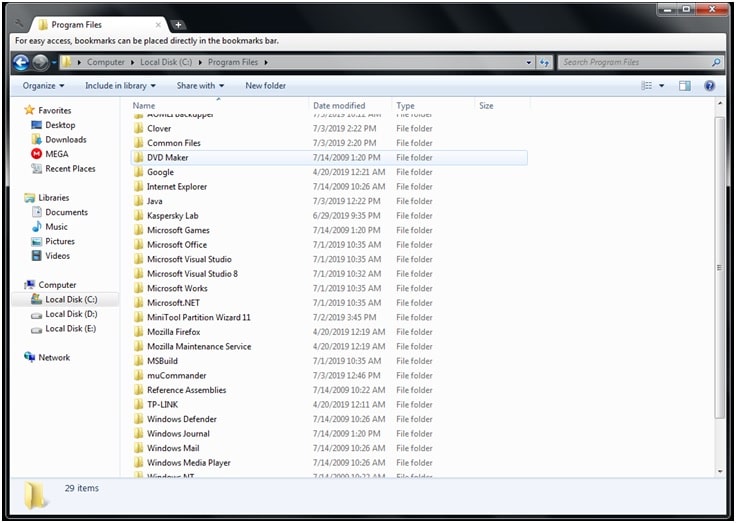Click the Change your view icon

(x=647, y=86)
